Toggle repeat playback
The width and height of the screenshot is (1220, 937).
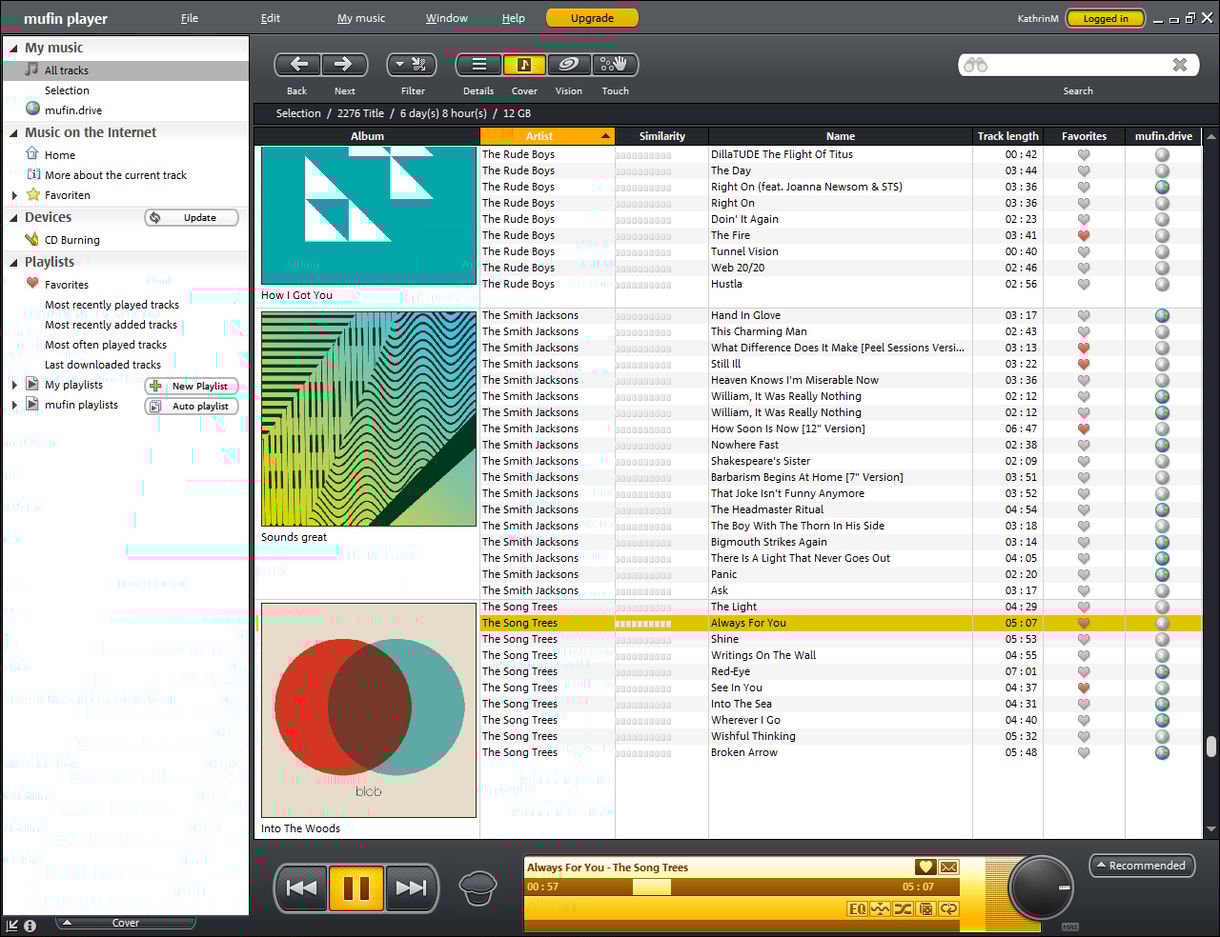pyautogui.click(x=948, y=909)
